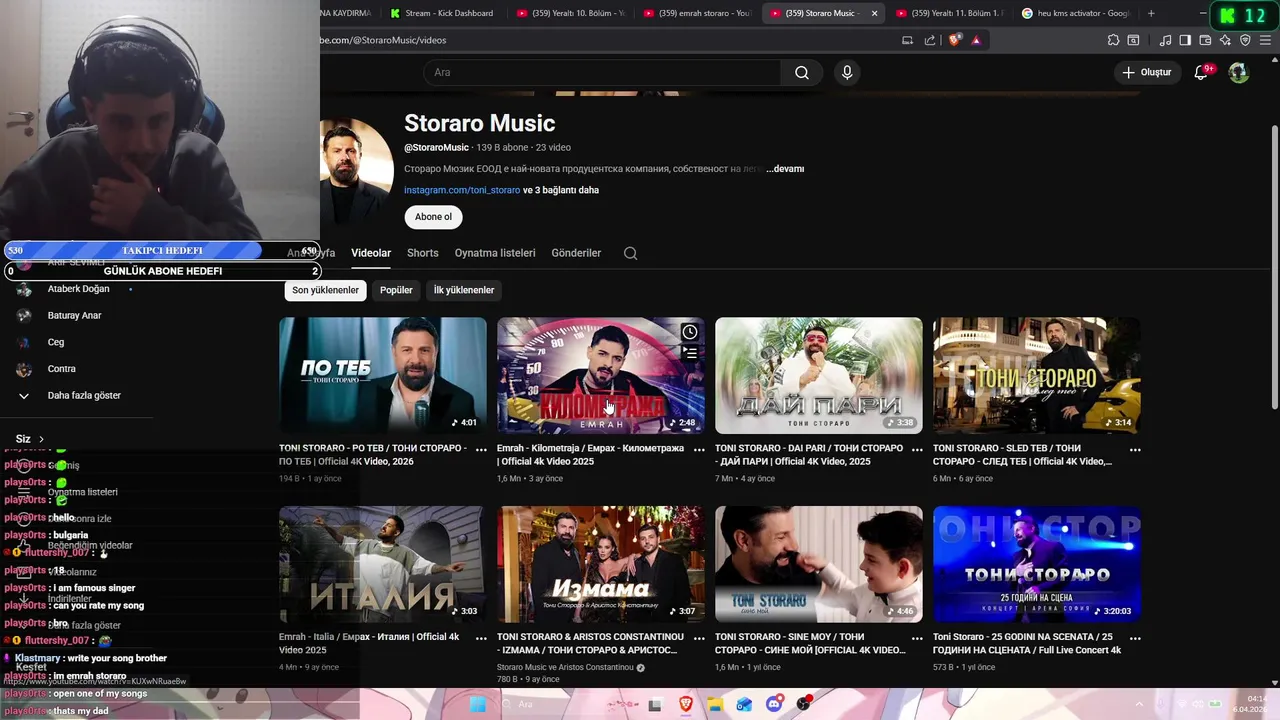
Task: Add Kilometraja video to Watch Later clock icon
Action: [x=690, y=332]
